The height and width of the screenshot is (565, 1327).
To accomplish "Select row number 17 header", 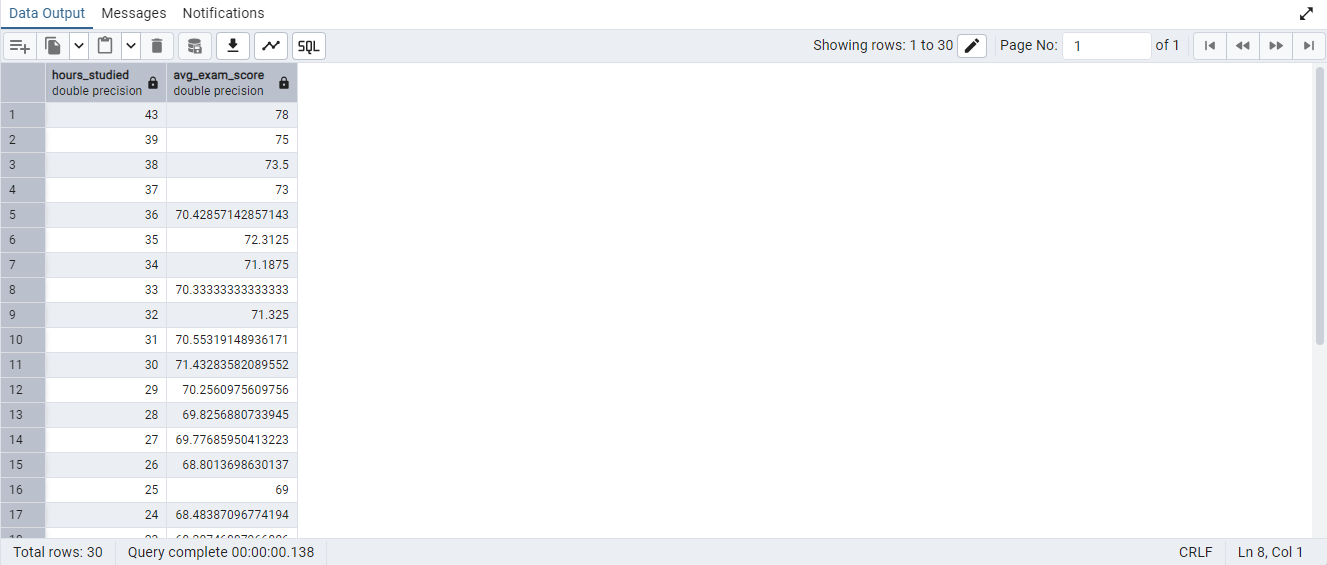I will [23, 515].
